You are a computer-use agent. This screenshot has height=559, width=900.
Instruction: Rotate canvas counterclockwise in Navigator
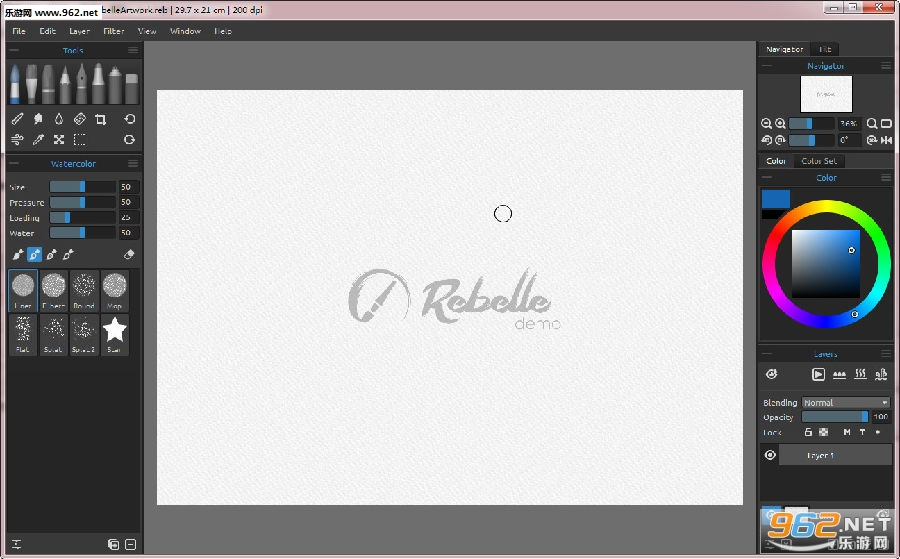coord(766,140)
